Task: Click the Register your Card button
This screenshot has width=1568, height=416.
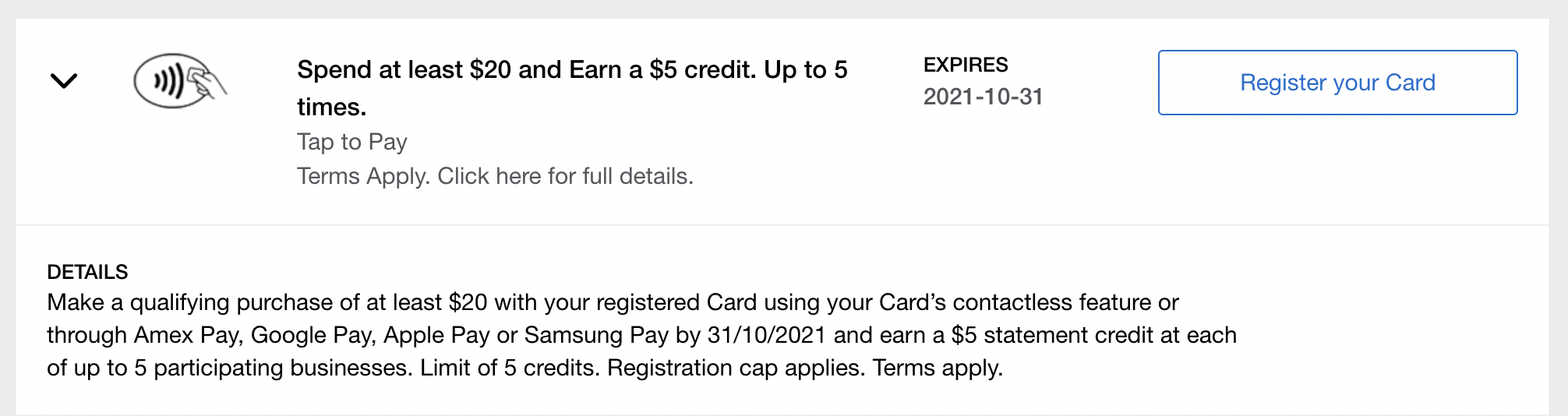Action: (x=1337, y=83)
